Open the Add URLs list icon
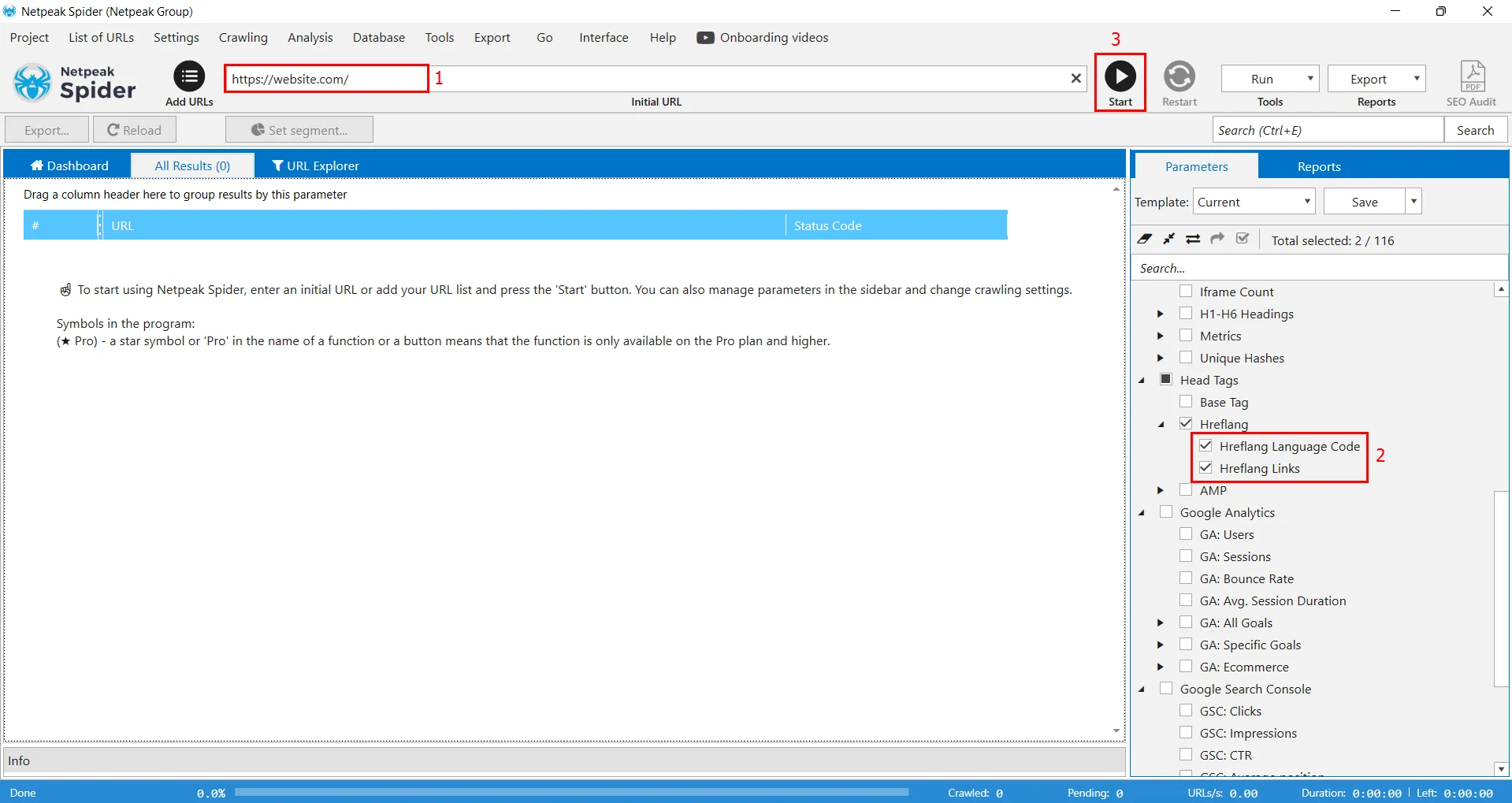Screen dimensions: 1512x803 189,76
